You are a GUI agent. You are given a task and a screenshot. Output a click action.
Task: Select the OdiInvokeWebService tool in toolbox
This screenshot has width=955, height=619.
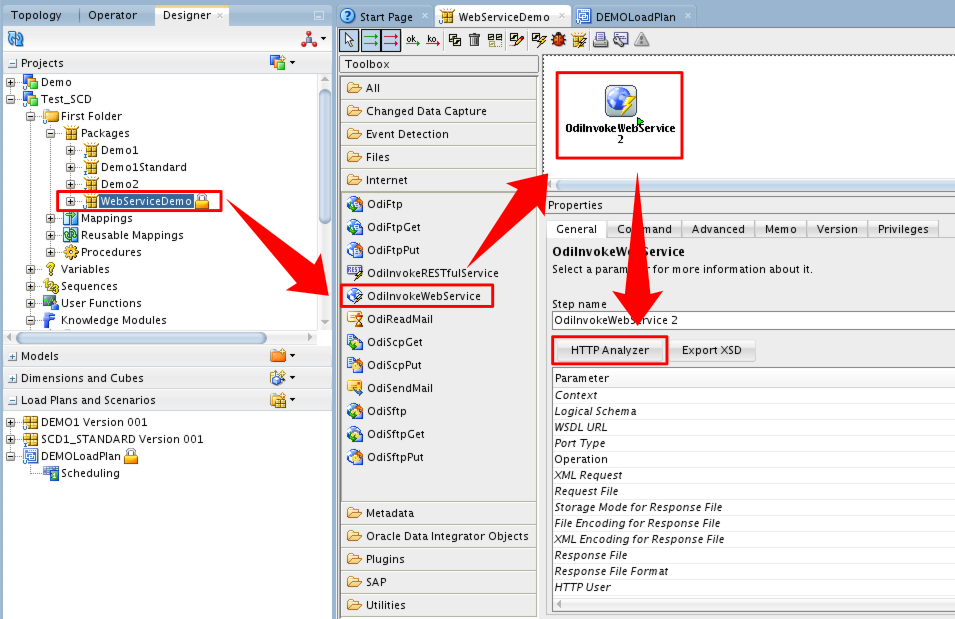[x=414, y=296]
